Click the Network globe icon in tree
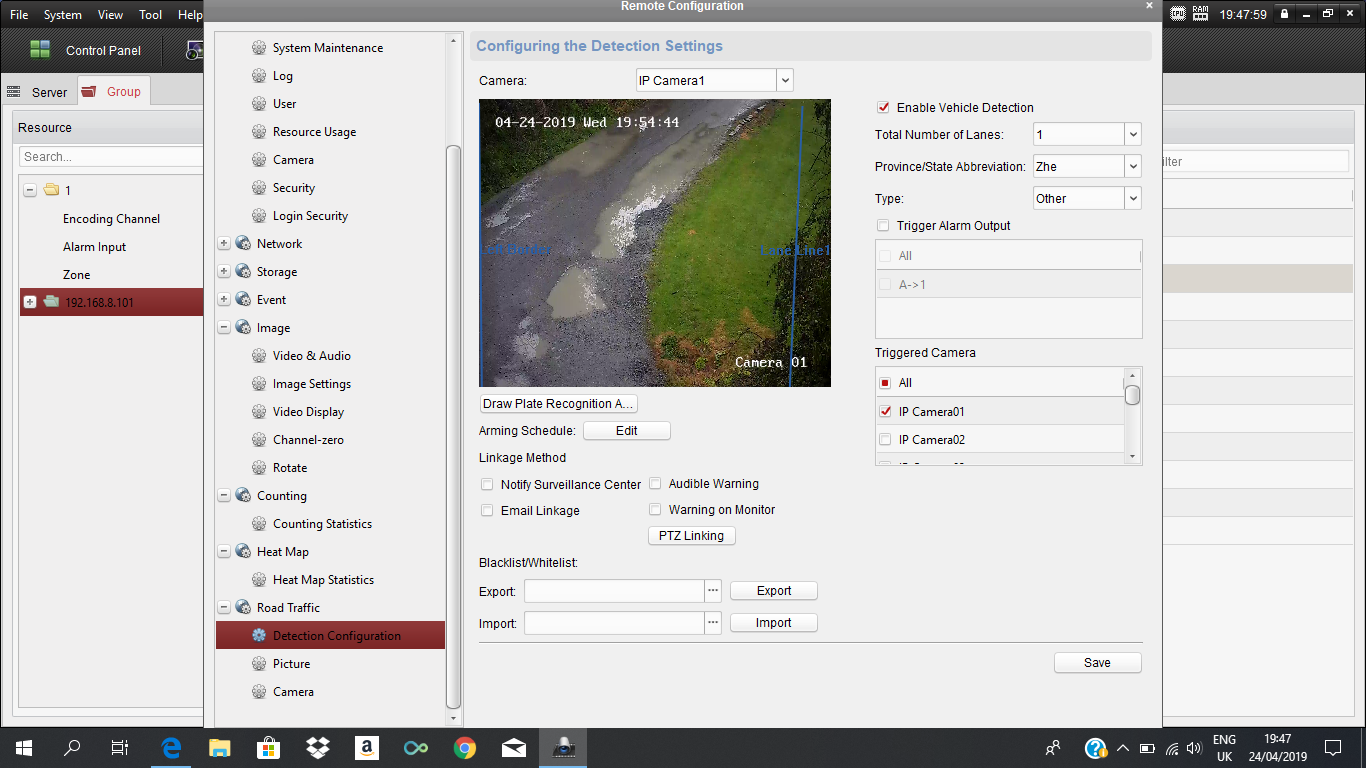1366x768 pixels. point(243,244)
